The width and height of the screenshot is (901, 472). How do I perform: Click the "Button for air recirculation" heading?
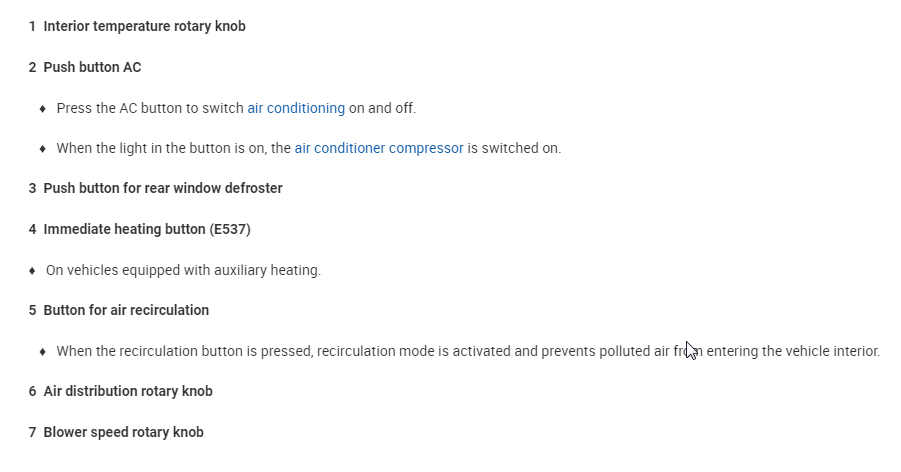point(126,310)
